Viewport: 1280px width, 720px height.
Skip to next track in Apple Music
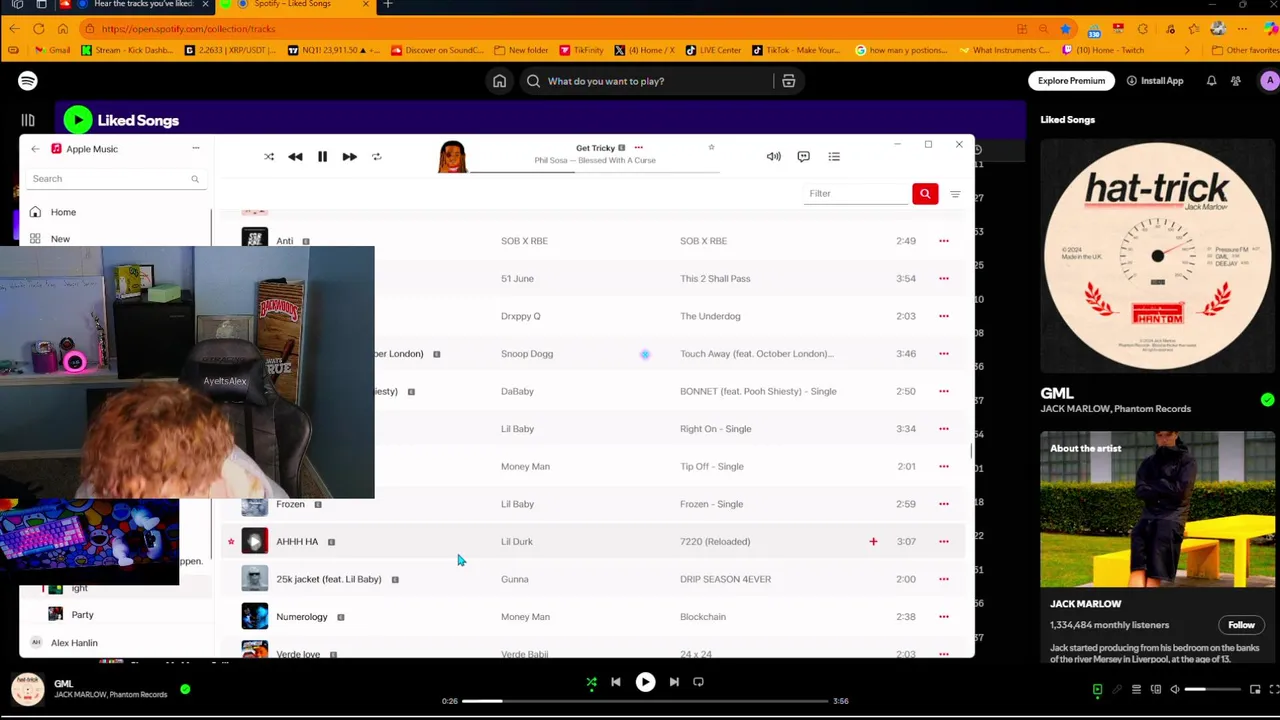349,156
